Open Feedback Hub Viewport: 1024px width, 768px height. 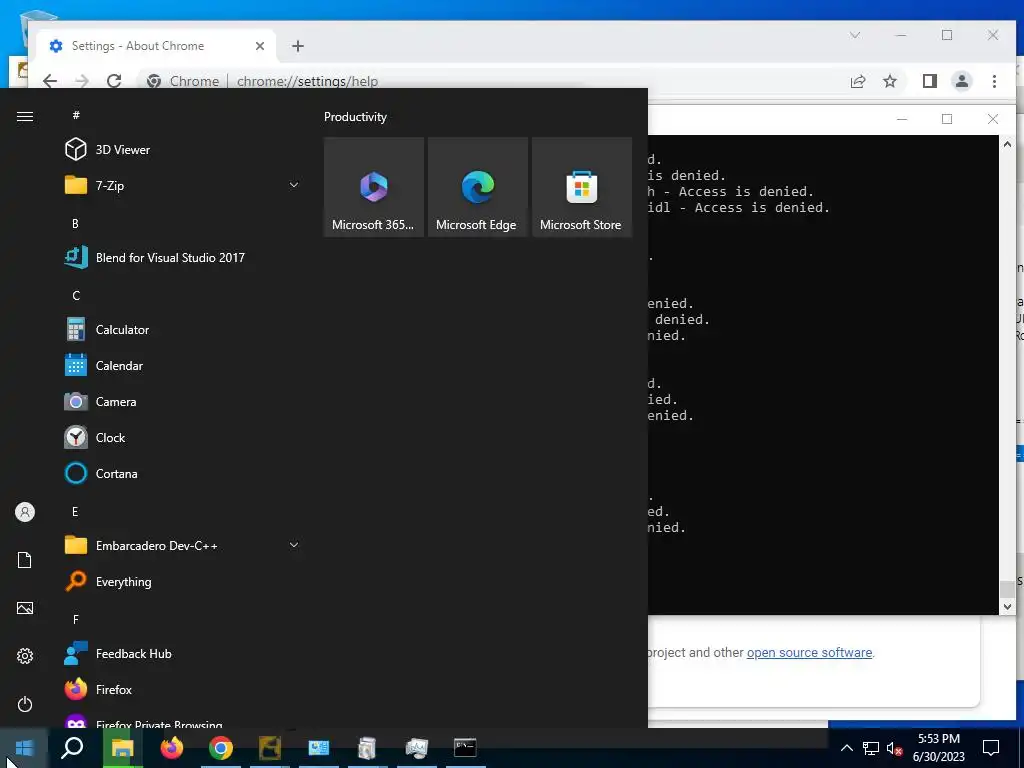(x=183, y=654)
